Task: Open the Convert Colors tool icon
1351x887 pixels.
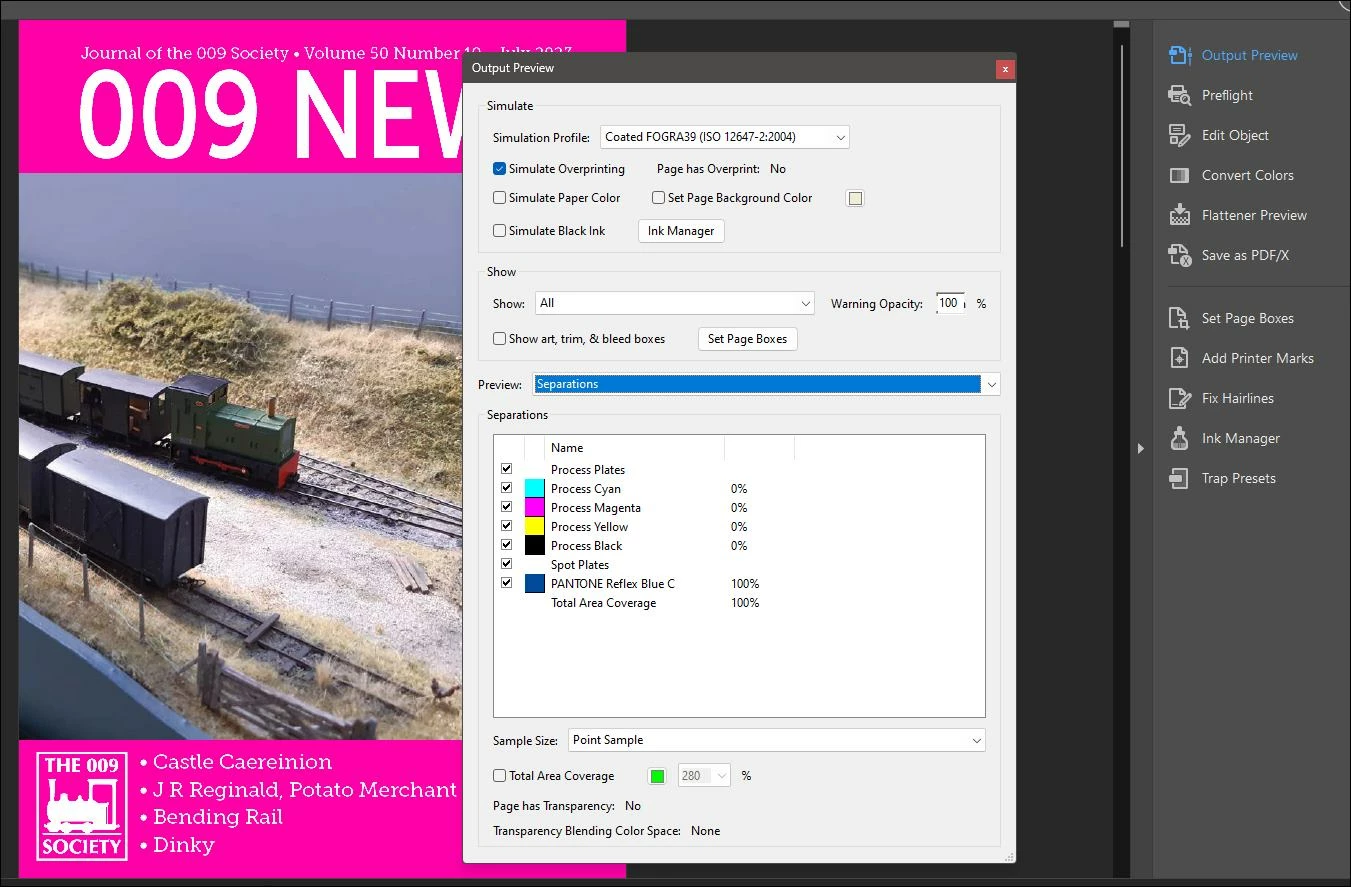Action: click(x=1180, y=175)
